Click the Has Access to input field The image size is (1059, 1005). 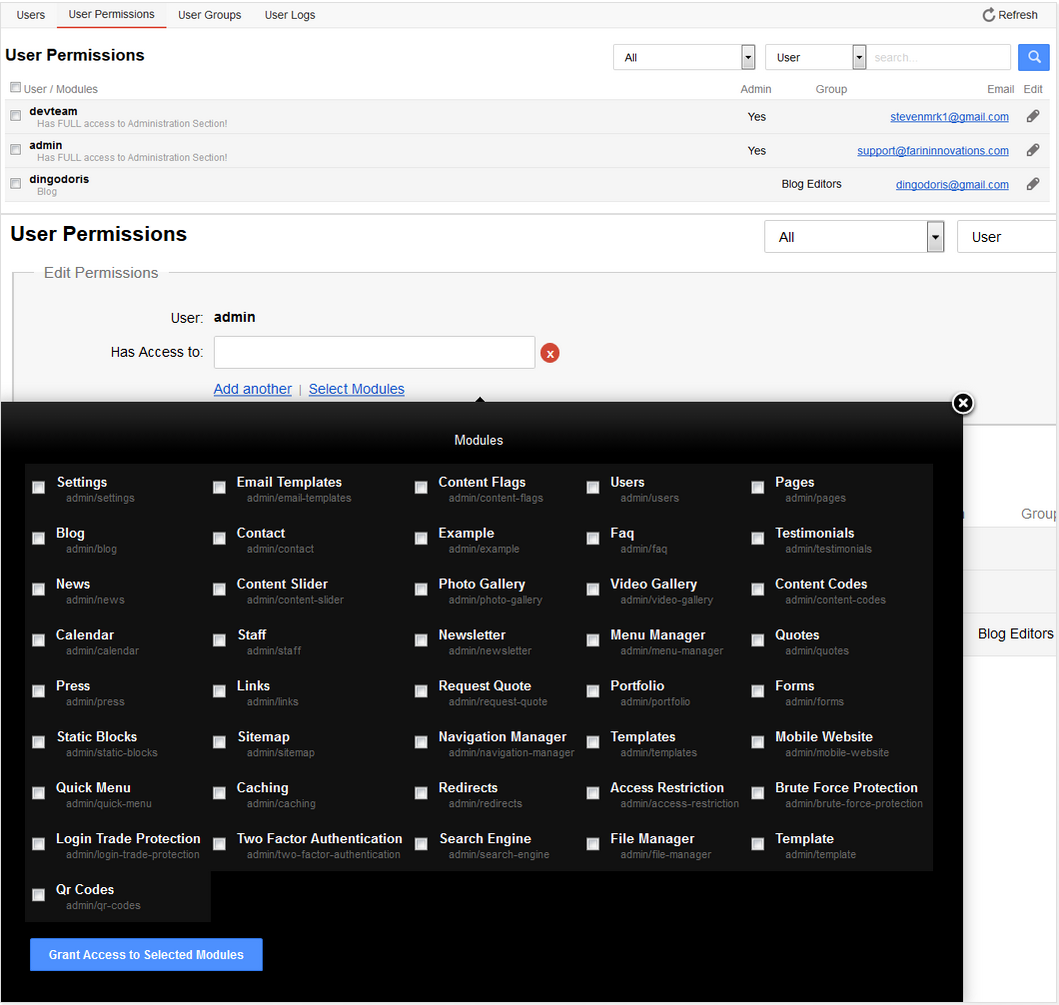click(x=374, y=352)
